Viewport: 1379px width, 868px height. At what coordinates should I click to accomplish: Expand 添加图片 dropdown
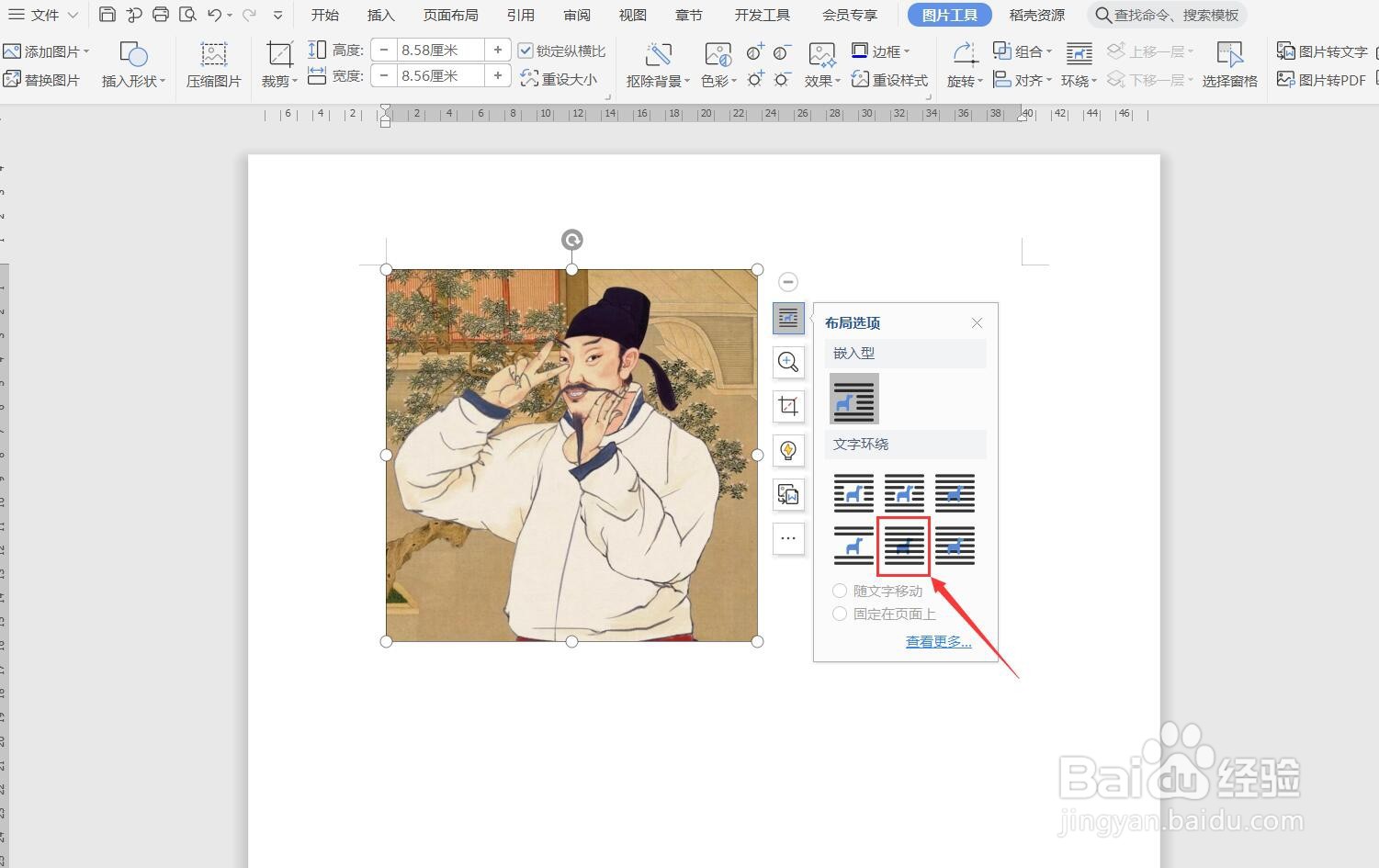(x=86, y=52)
